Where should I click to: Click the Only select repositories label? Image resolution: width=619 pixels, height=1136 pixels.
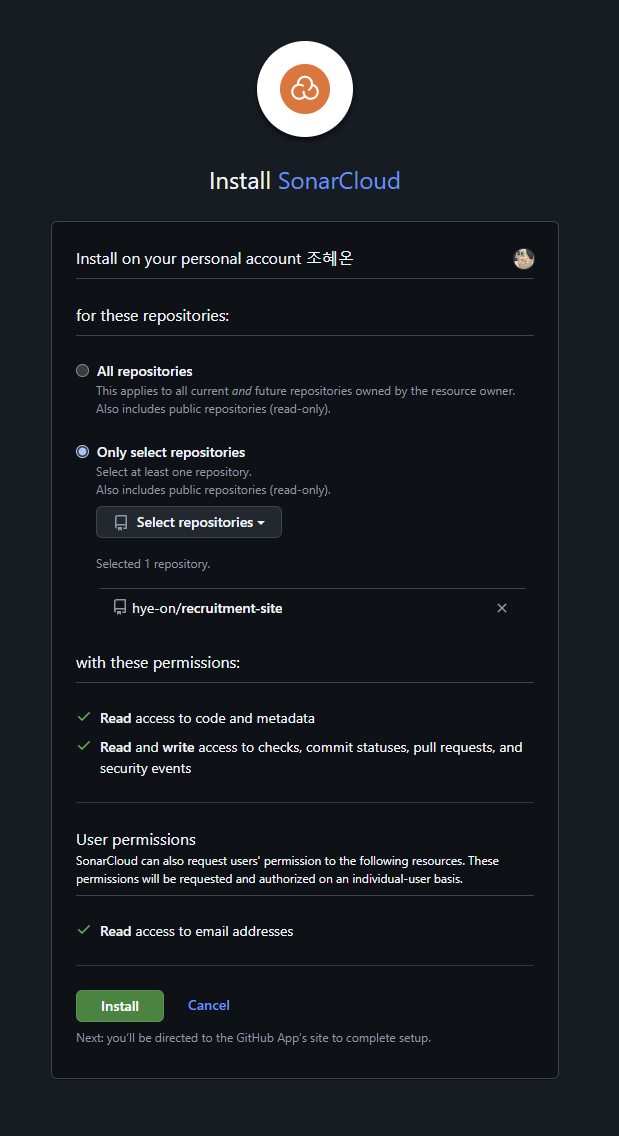click(x=171, y=452)
